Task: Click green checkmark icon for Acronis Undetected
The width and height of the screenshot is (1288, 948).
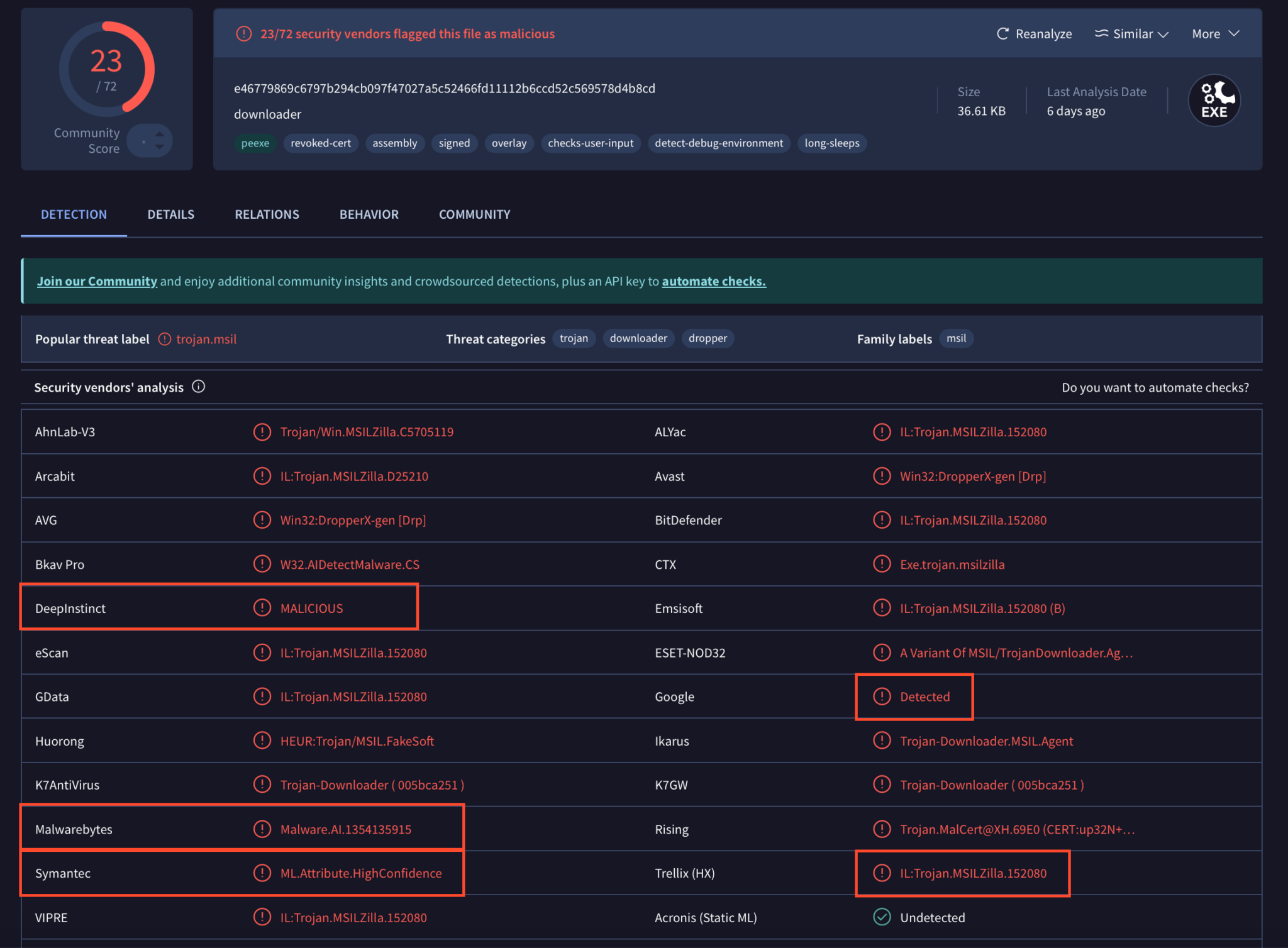Action: [882, 917]
